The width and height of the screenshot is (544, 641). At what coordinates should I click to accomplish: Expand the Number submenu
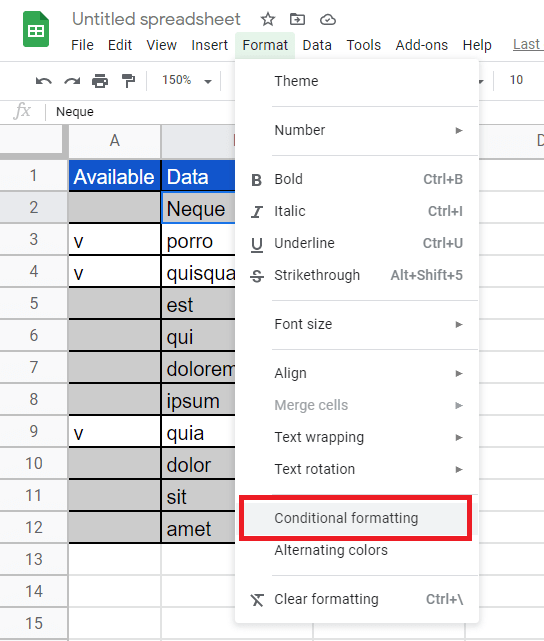357,130
